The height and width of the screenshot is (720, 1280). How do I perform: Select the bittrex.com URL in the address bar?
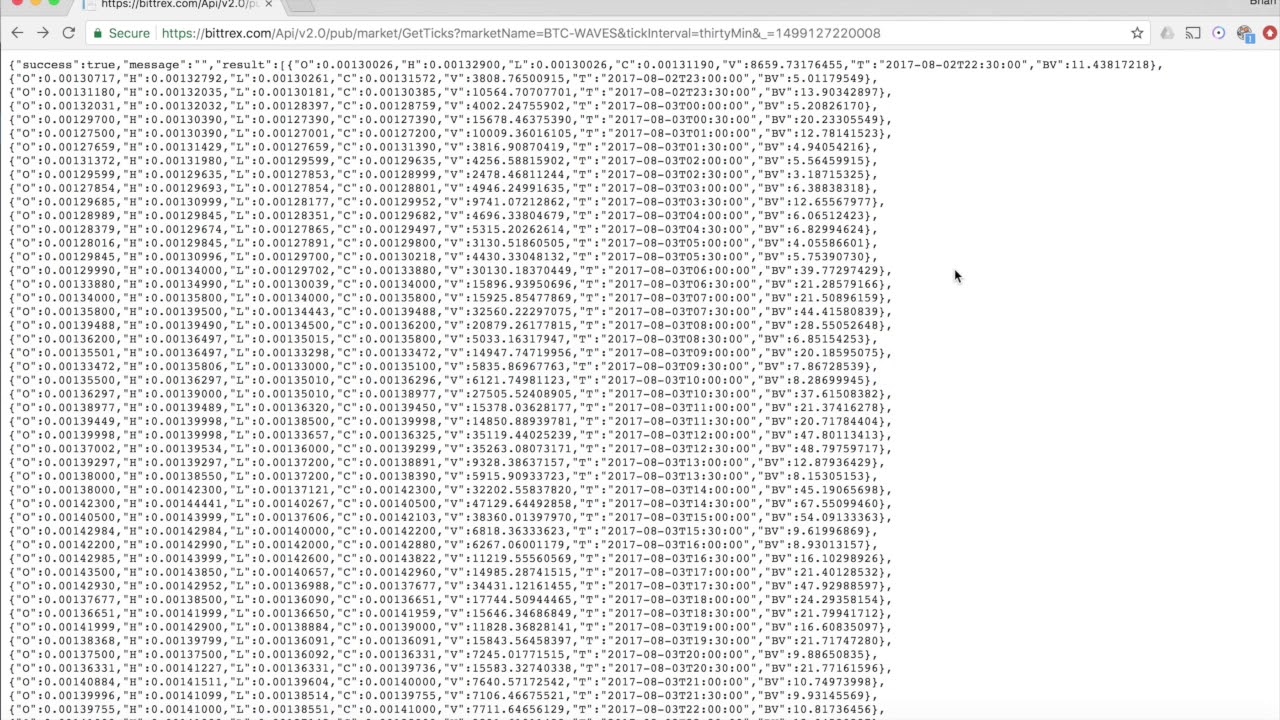[x=520, y=33]
